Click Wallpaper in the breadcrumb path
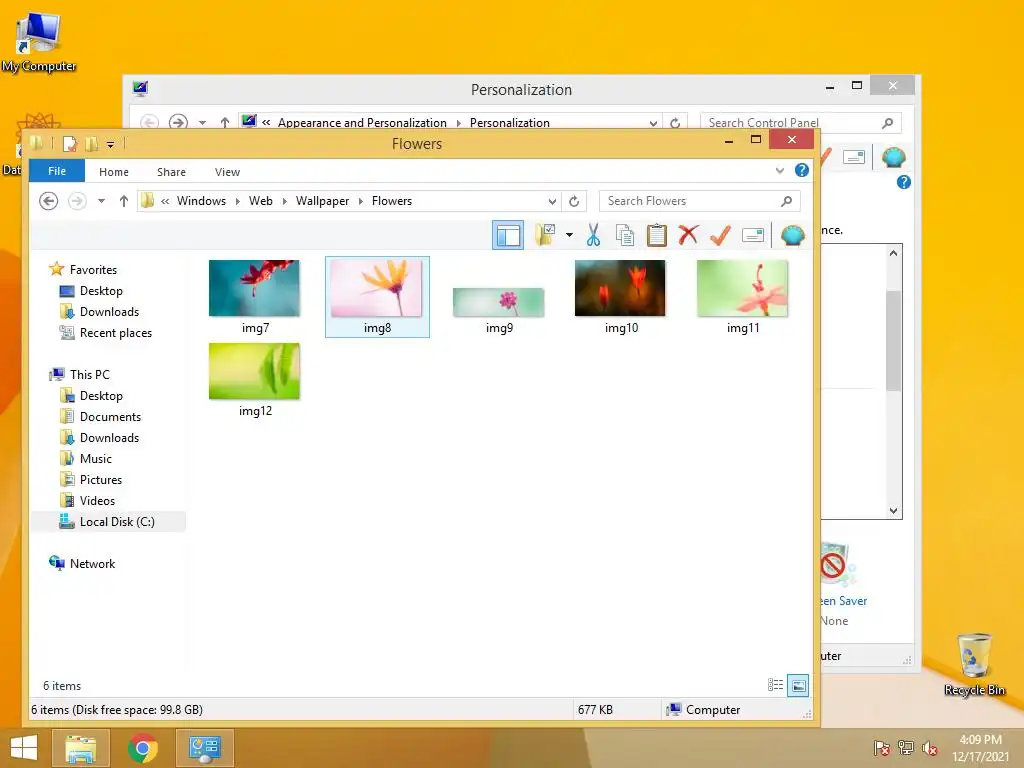This screenshot has width=1024, height=768. [x=322, y=201]
